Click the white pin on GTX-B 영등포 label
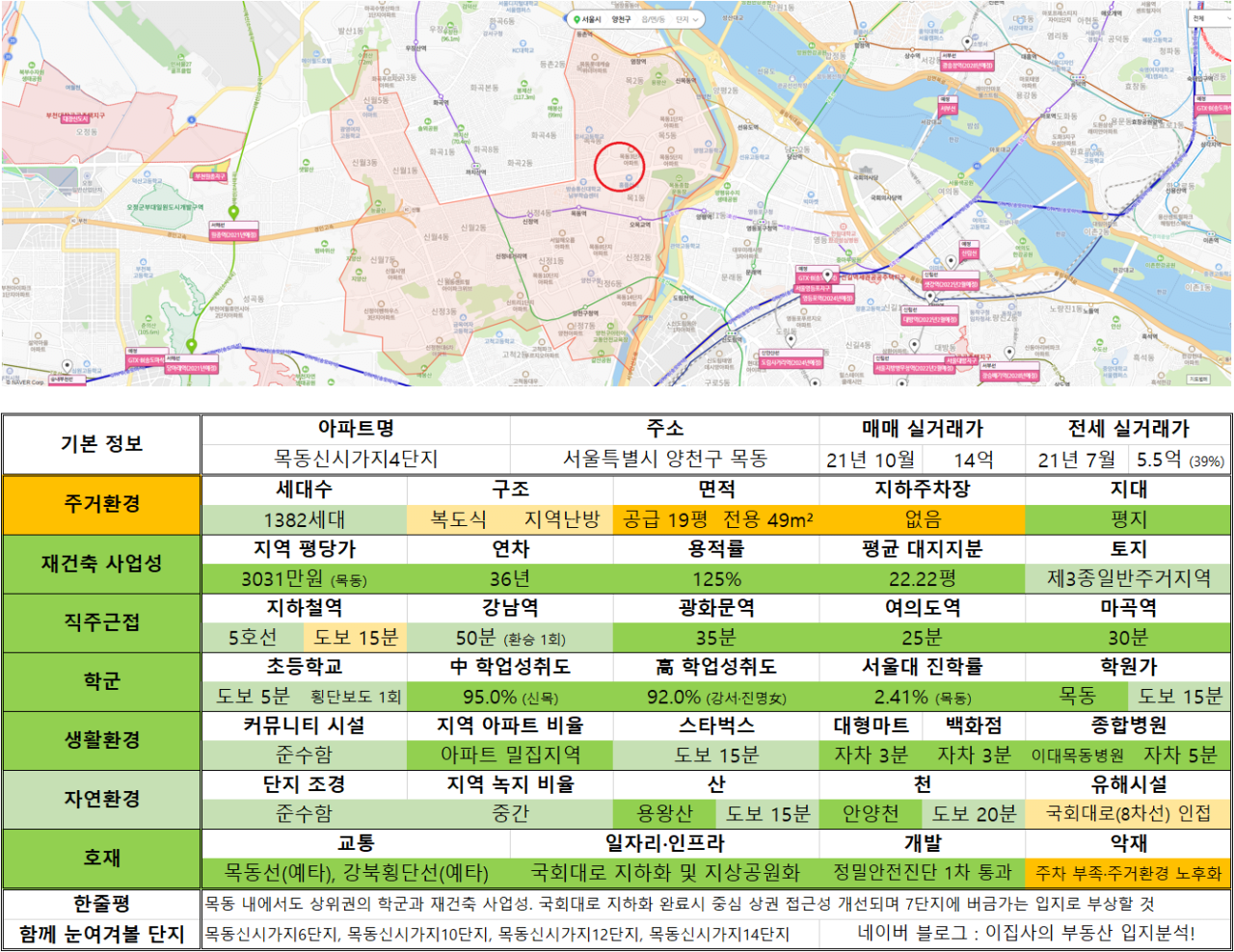This screenshot has width=1234, height=952. (x=826, y=276)
